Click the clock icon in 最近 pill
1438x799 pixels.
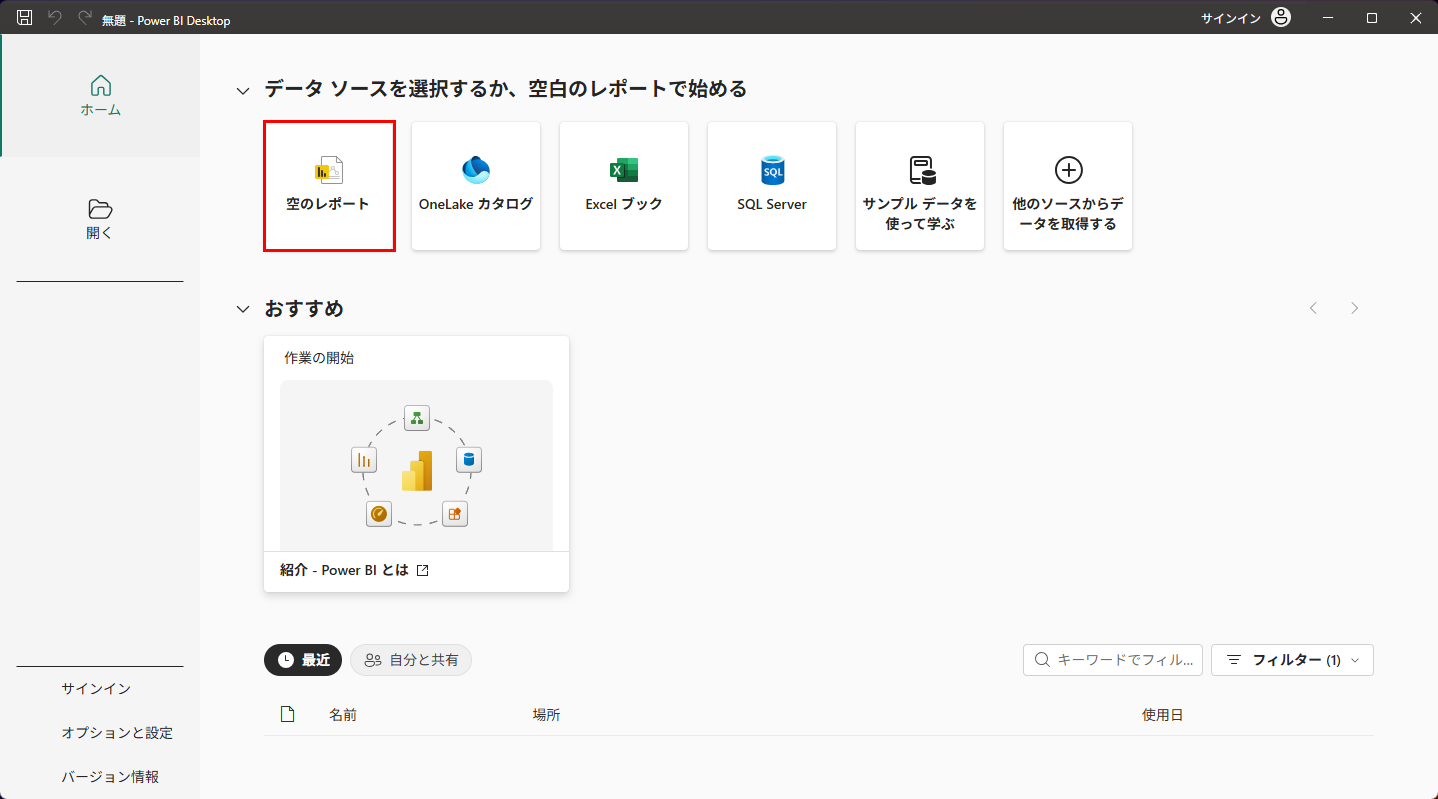tap(286, 660)
